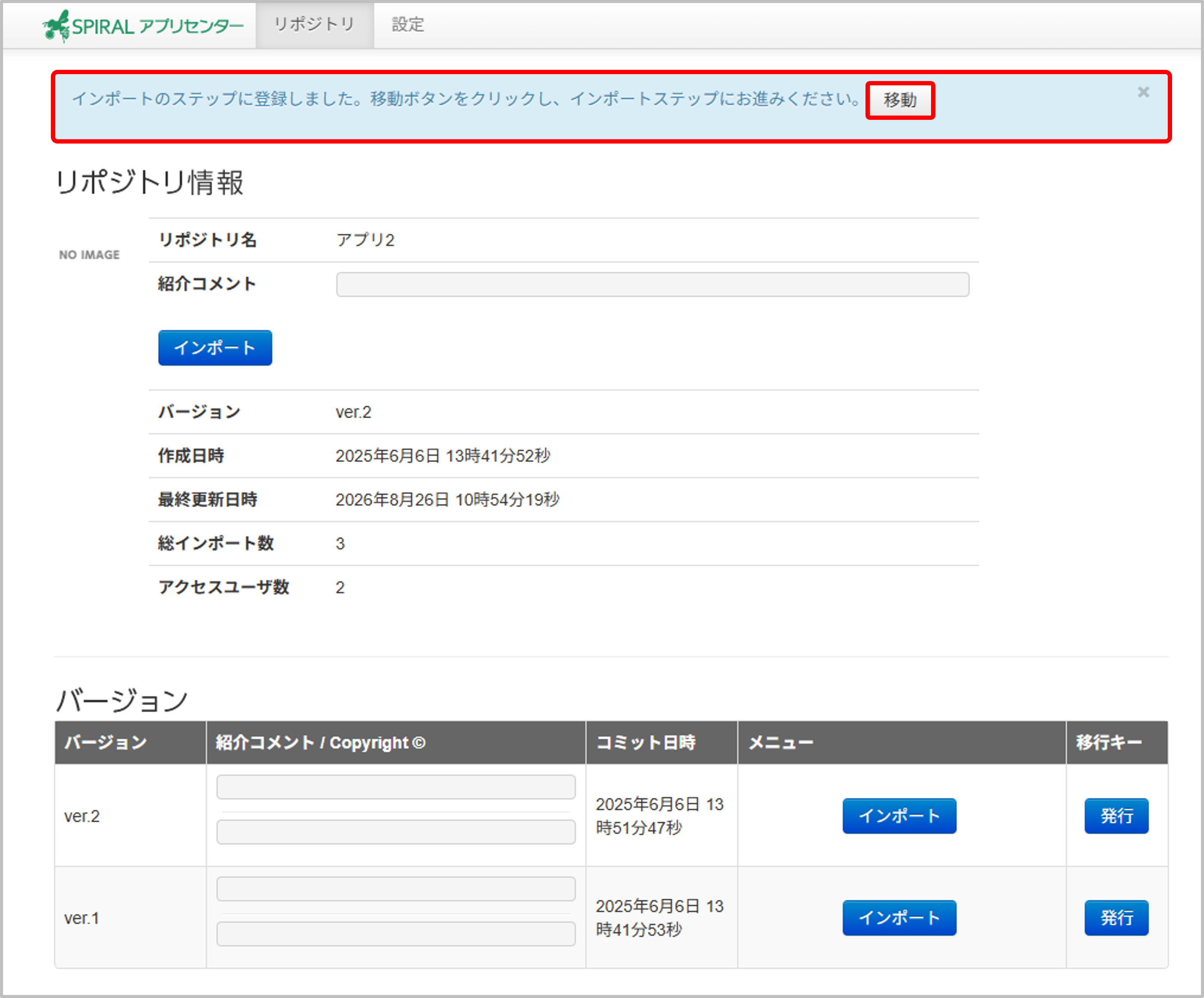The image size is (1204, 998).
Task: Click the インポート button for ver.2
Action: point(899,816)
